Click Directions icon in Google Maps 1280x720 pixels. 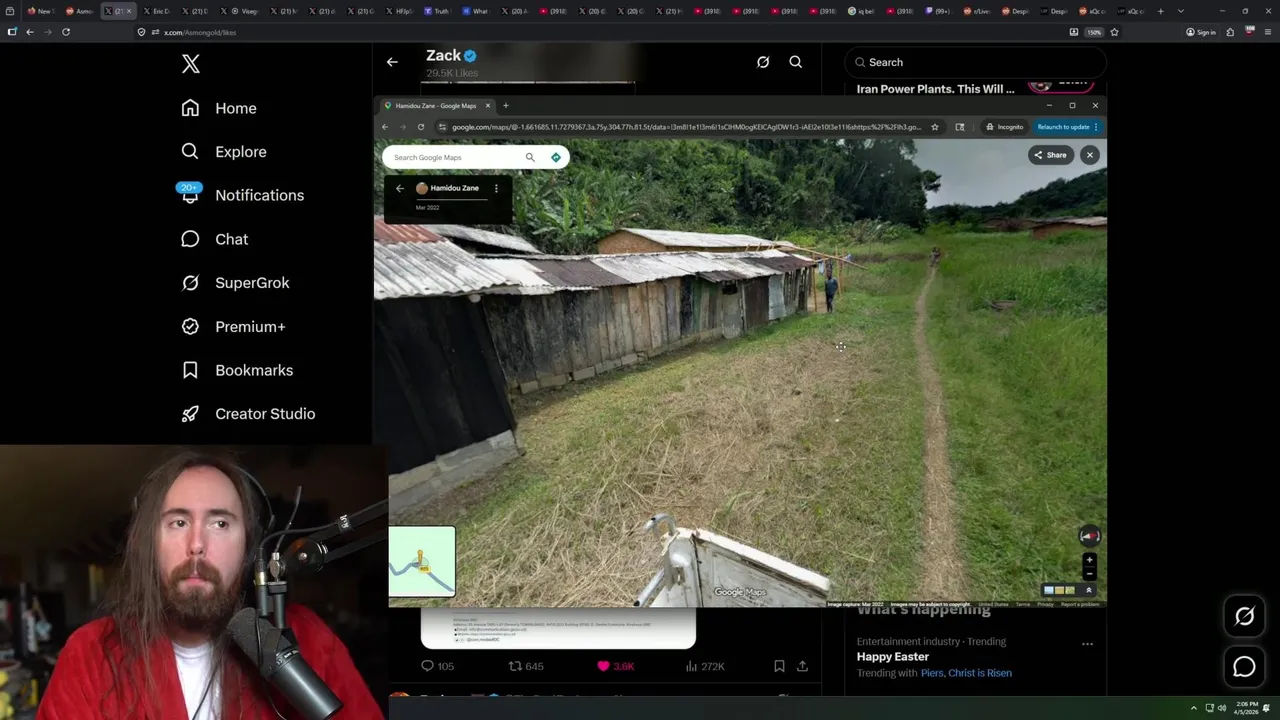click(x=556, y=157)
